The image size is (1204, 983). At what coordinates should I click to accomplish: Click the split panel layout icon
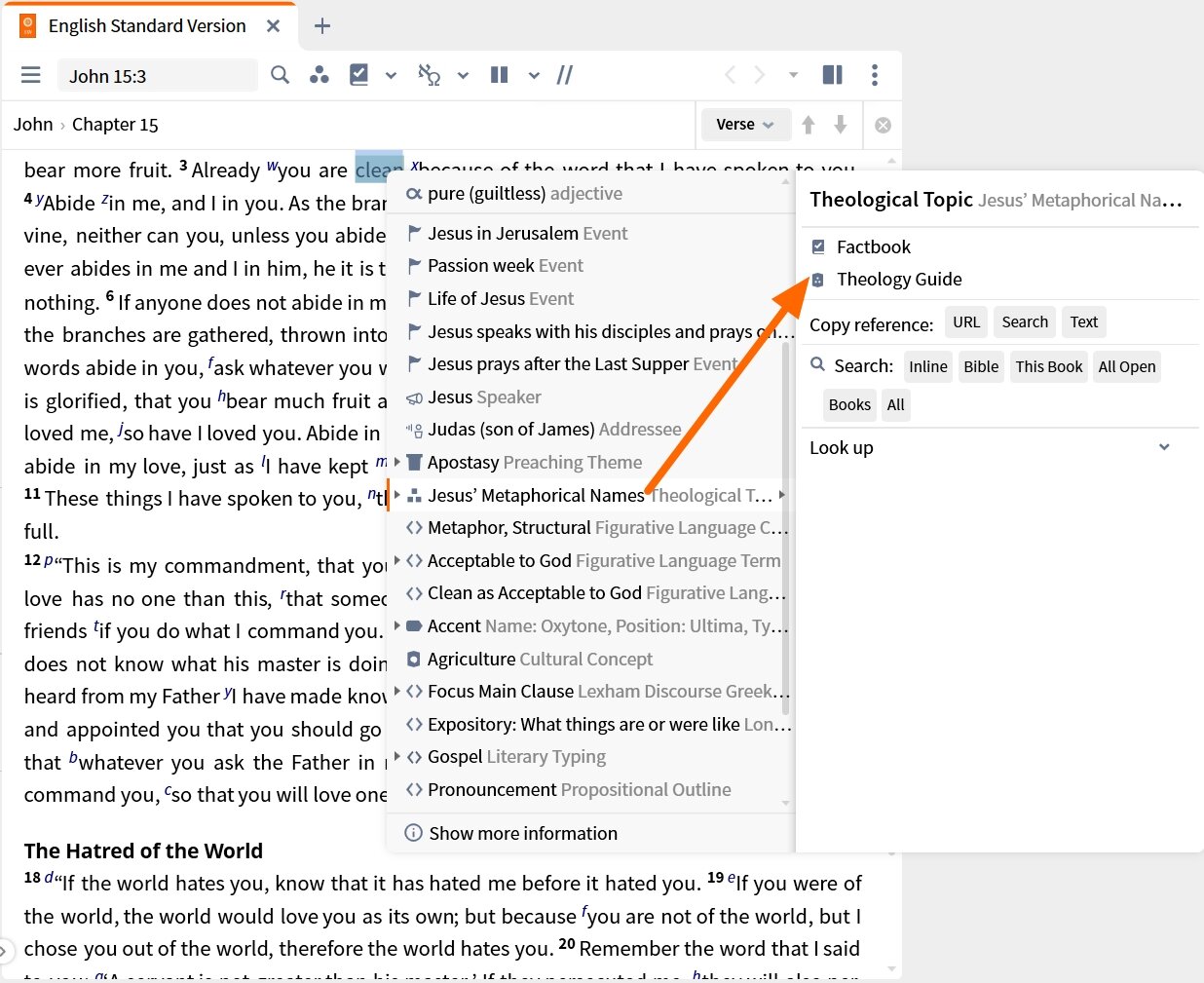click(x=833, y=75)
